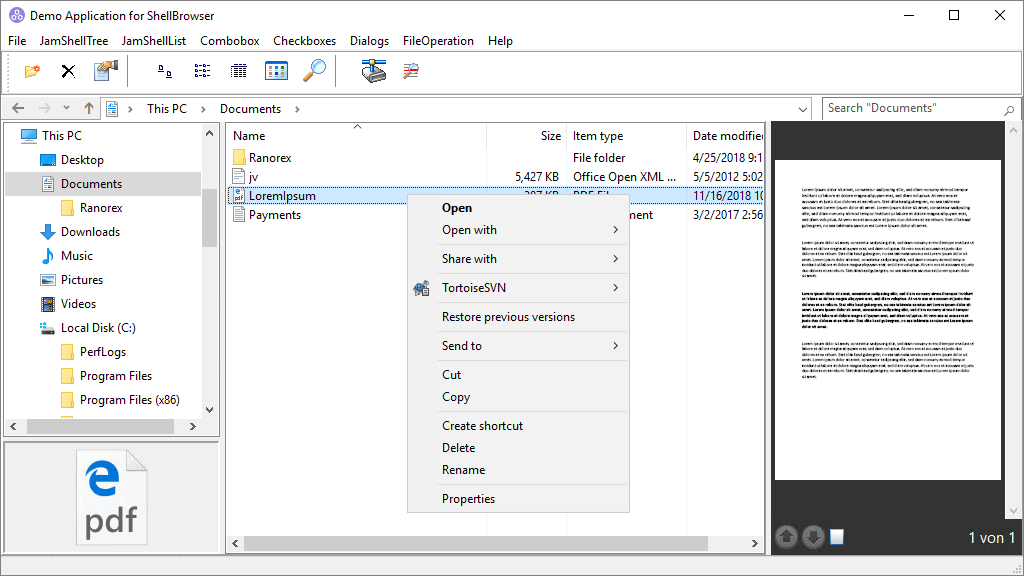Open the JamShellTree menu

74,40
